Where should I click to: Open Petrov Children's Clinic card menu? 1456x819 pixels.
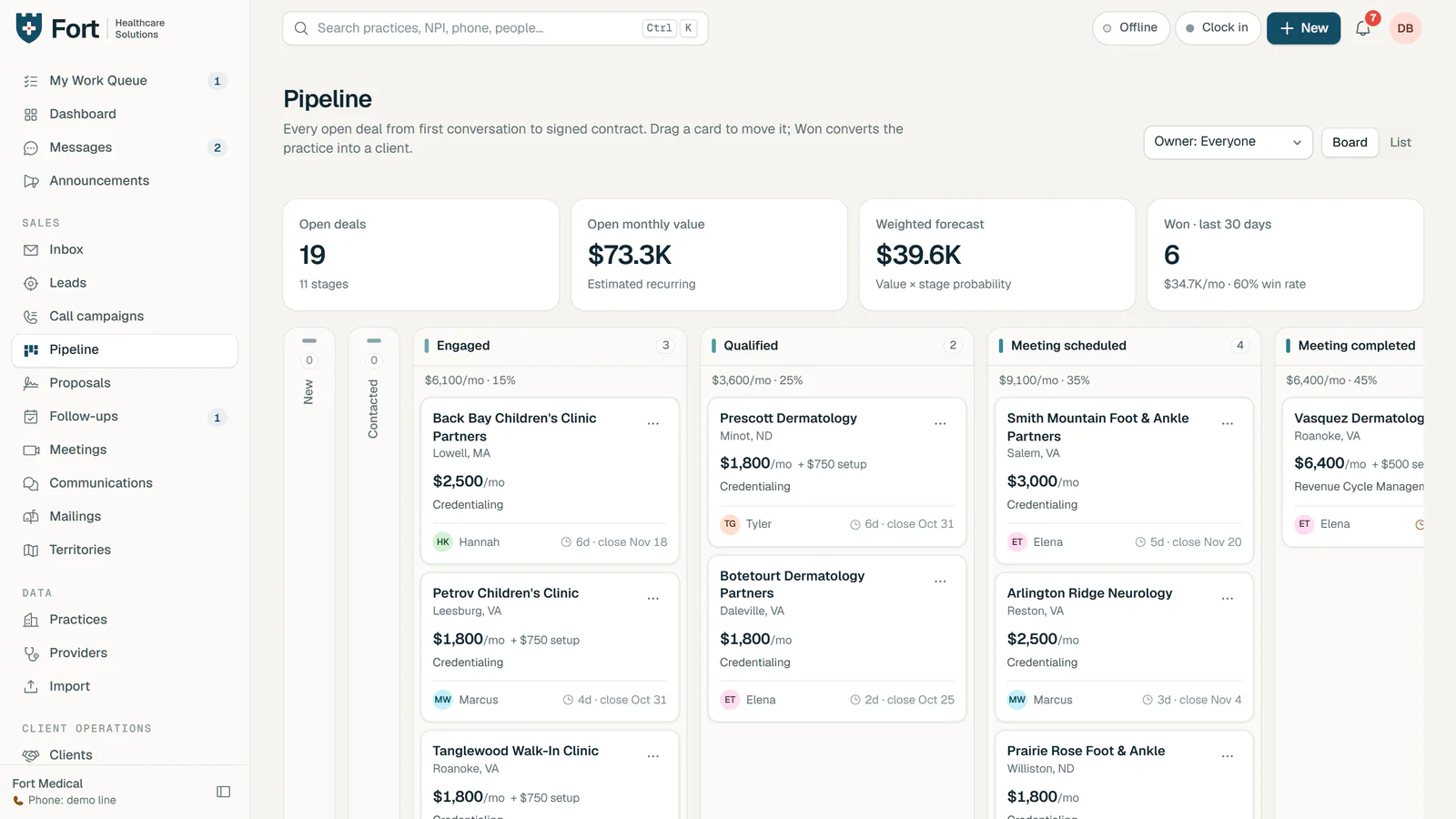(653, 599)
